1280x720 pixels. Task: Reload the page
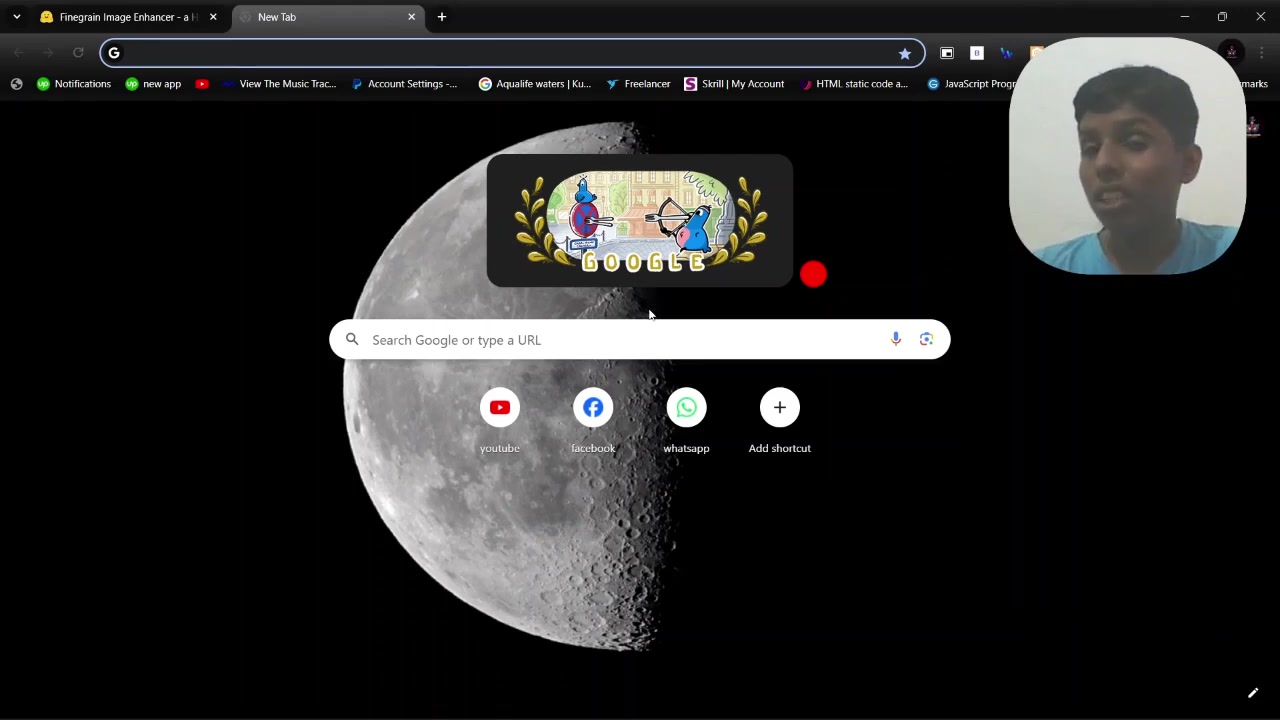pos(78,53)
